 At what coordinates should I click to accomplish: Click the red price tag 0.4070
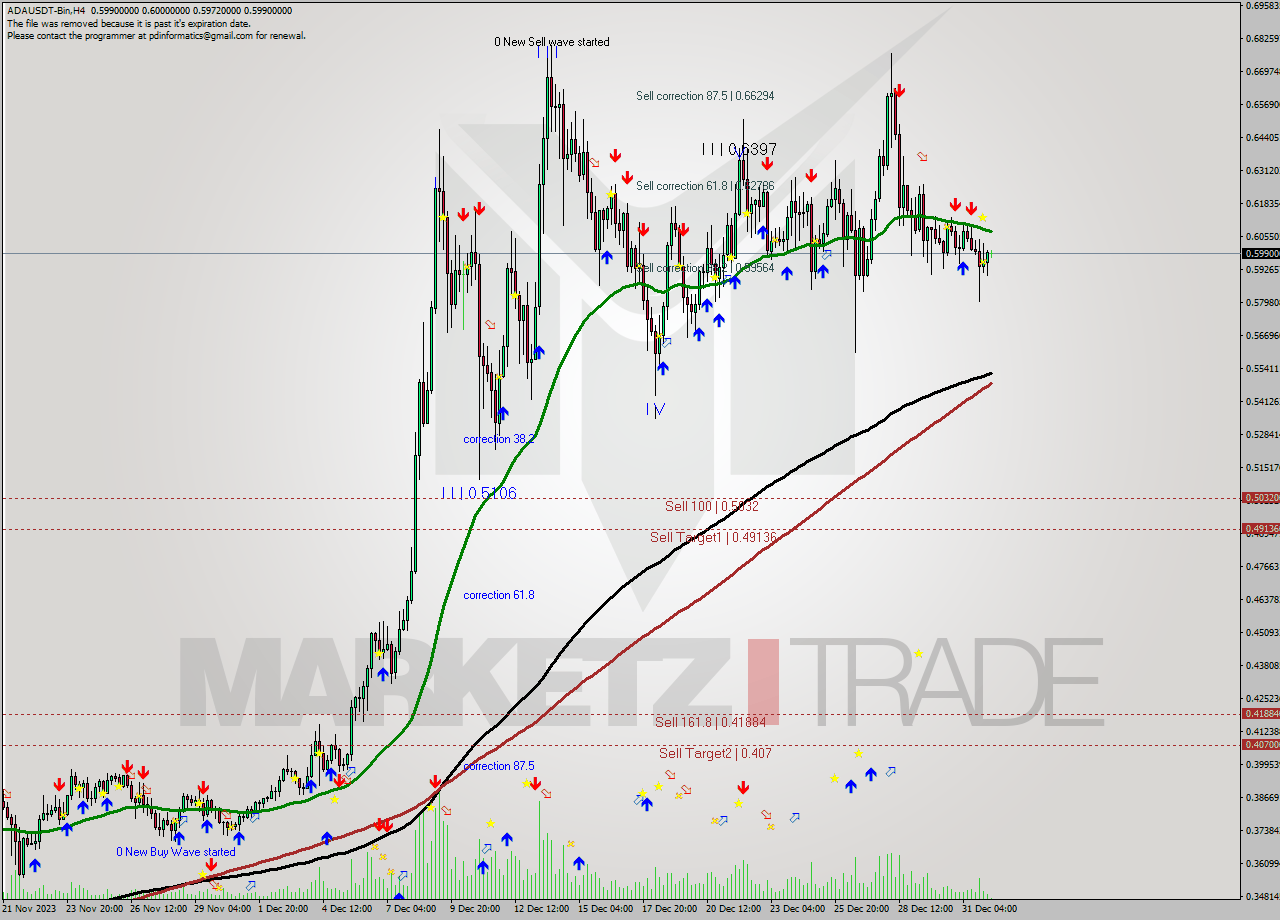1260,744
